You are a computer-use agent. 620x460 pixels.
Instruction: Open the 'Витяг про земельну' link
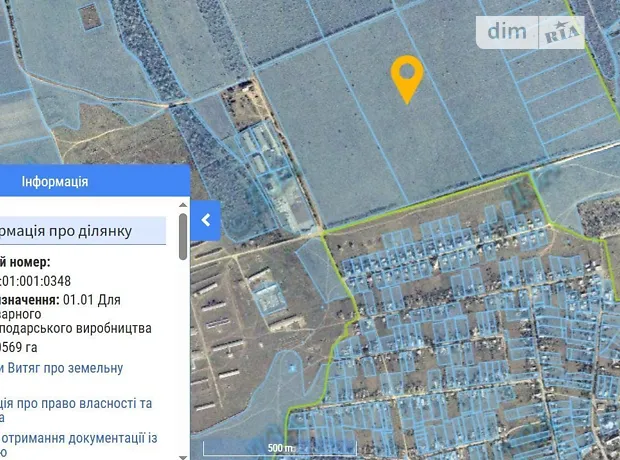tap(65, 368)
